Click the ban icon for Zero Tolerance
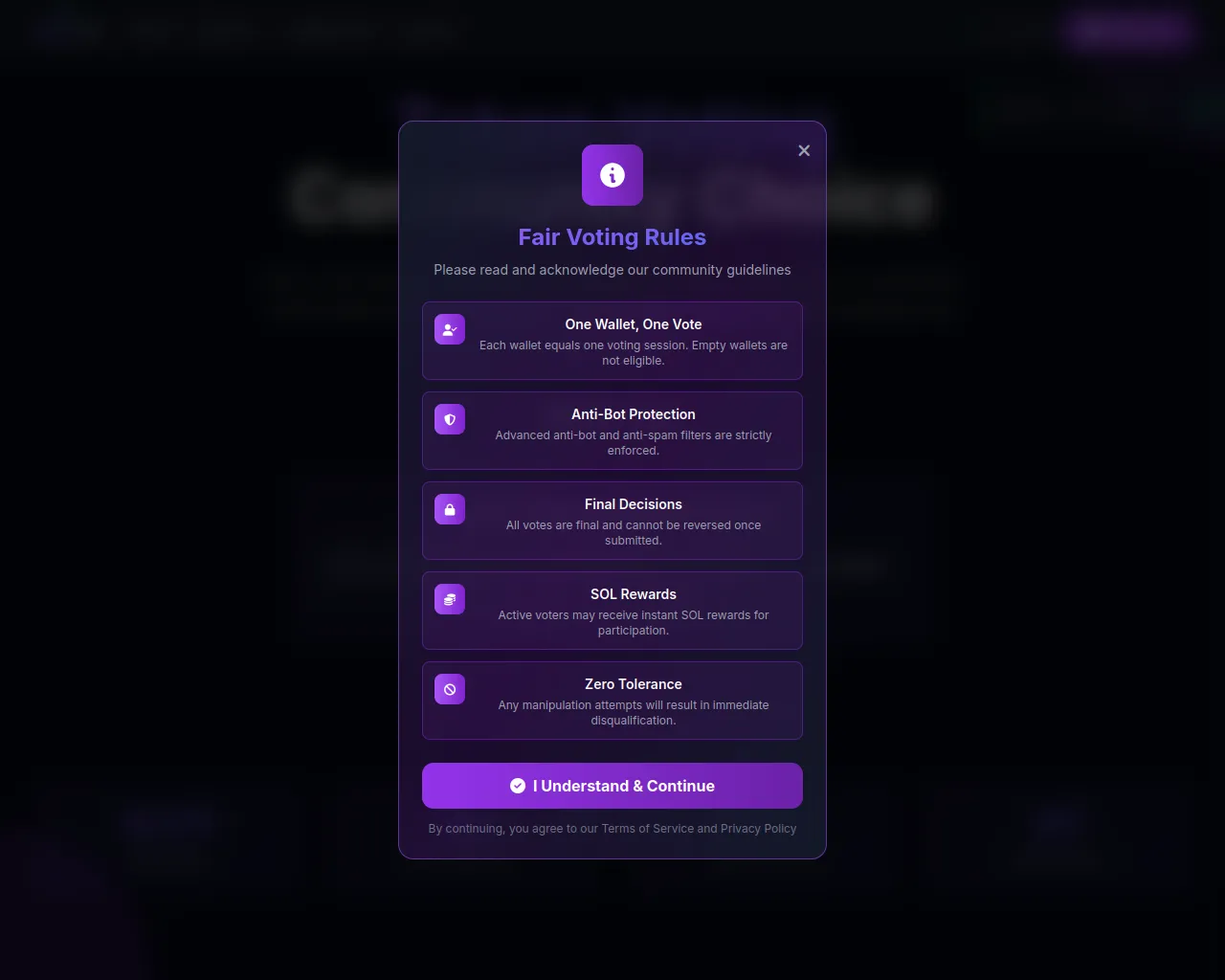This screenshot has height=980, width=1225. [450, 689]
